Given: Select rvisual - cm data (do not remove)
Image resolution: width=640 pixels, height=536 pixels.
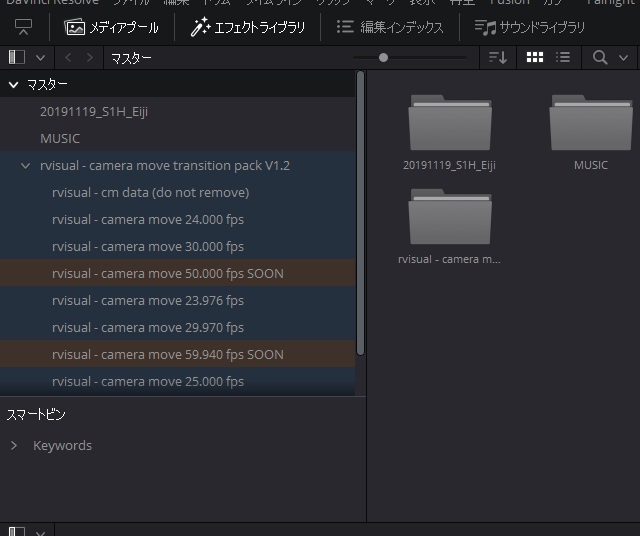Looking at the screenshot, I should click(178, 192).
